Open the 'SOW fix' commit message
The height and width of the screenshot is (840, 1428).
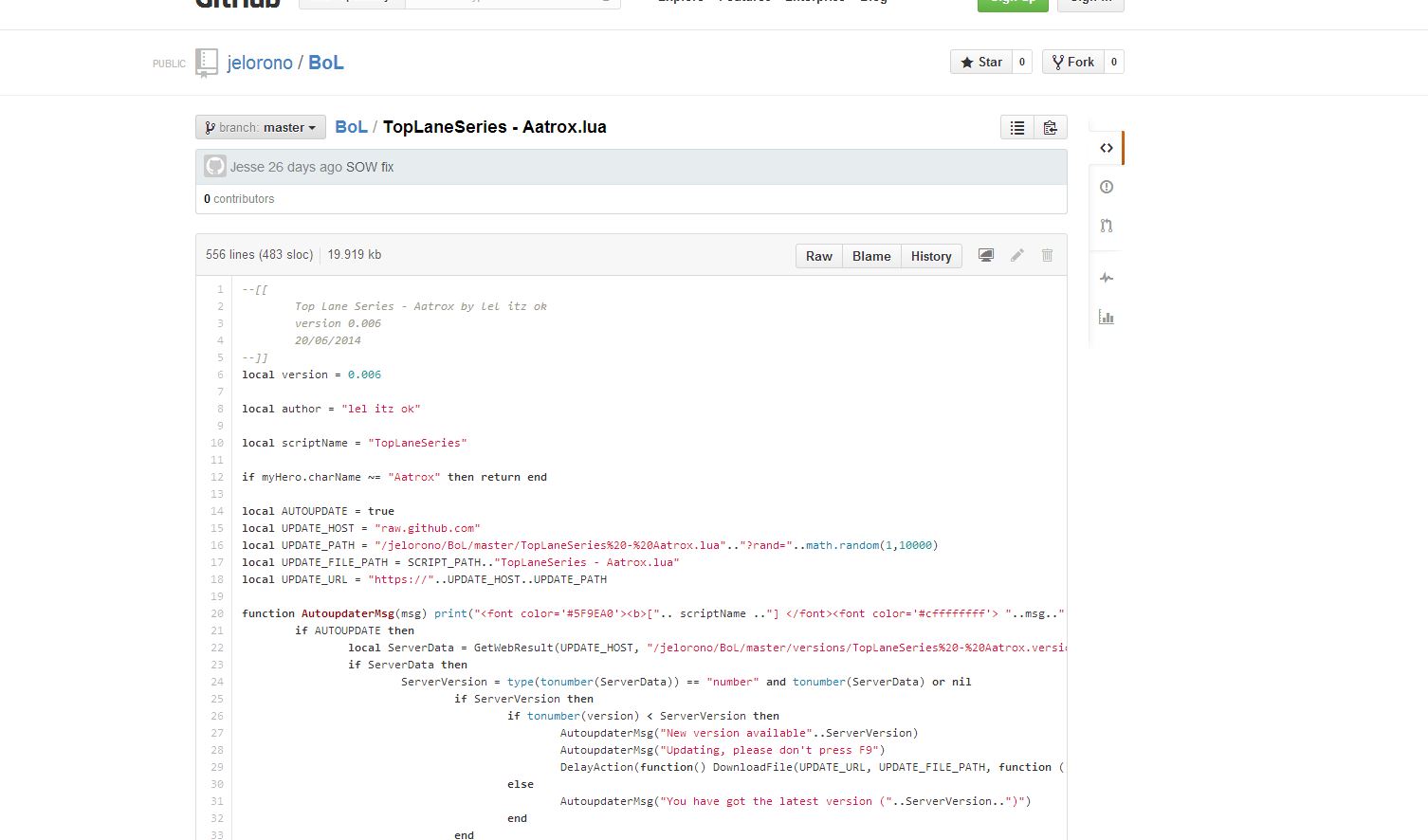pos(370,167)
